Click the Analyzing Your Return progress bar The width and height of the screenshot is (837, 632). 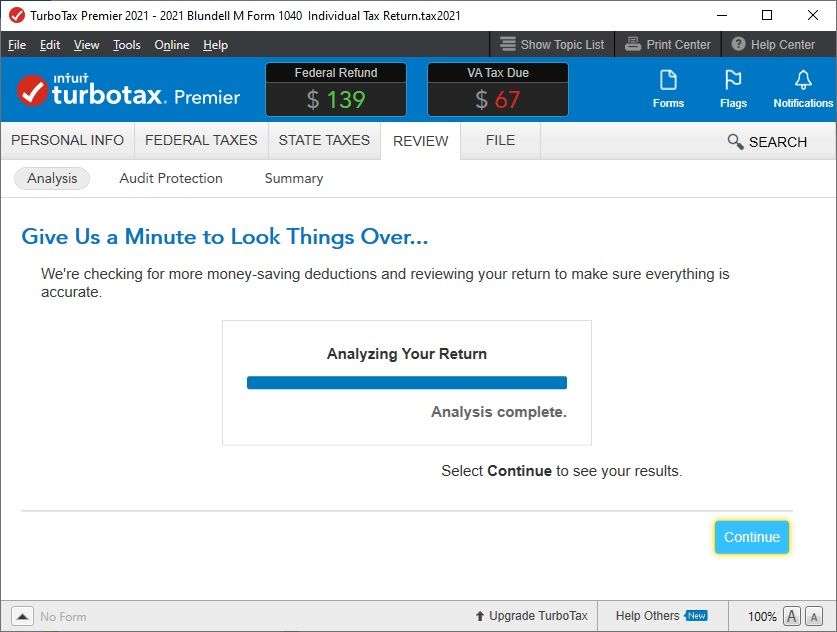tap(407, 383)
